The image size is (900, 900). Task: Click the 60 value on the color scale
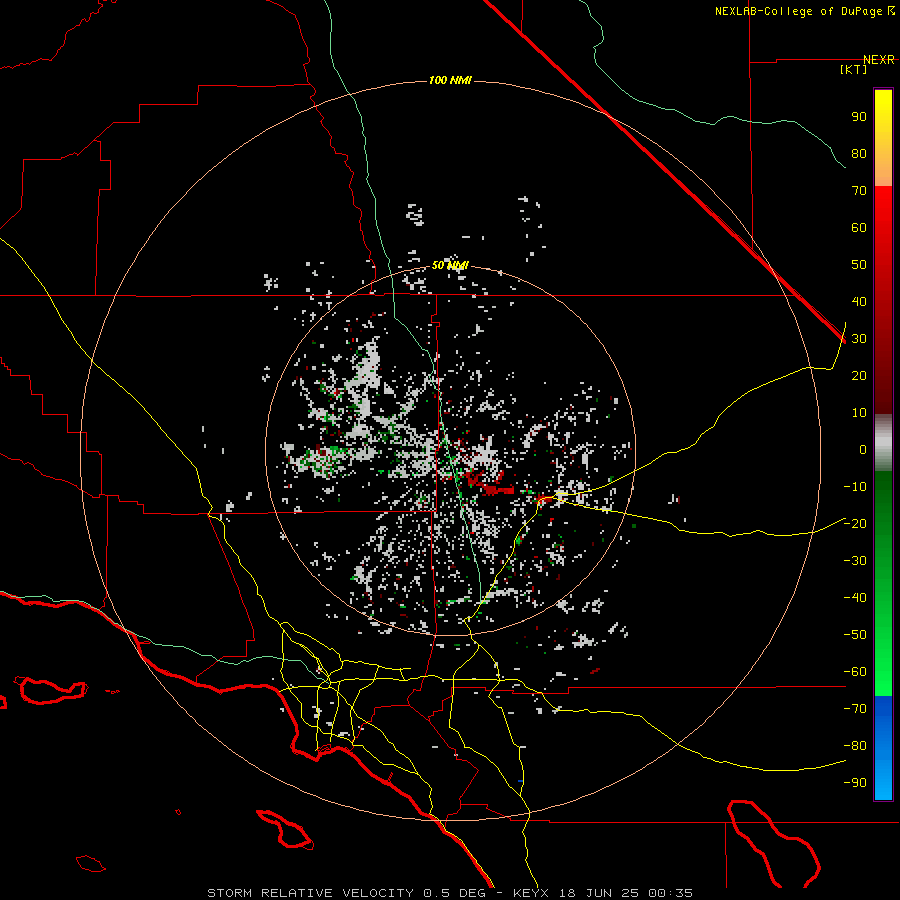[859, 228]
